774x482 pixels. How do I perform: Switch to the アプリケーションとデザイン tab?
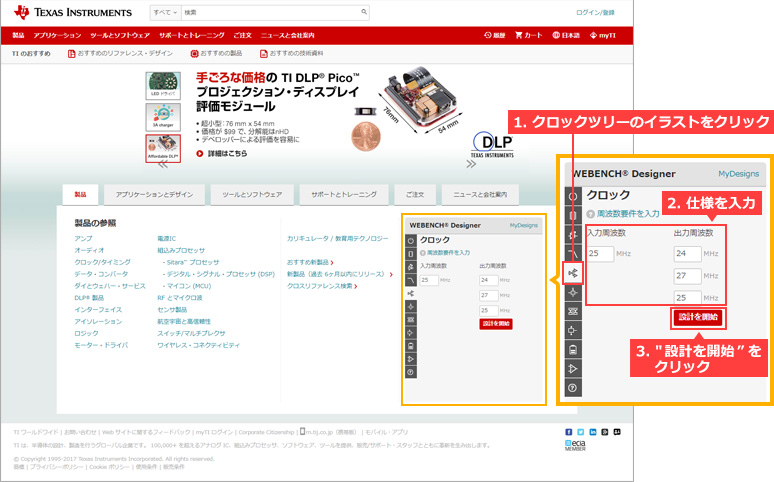(155, 195)
